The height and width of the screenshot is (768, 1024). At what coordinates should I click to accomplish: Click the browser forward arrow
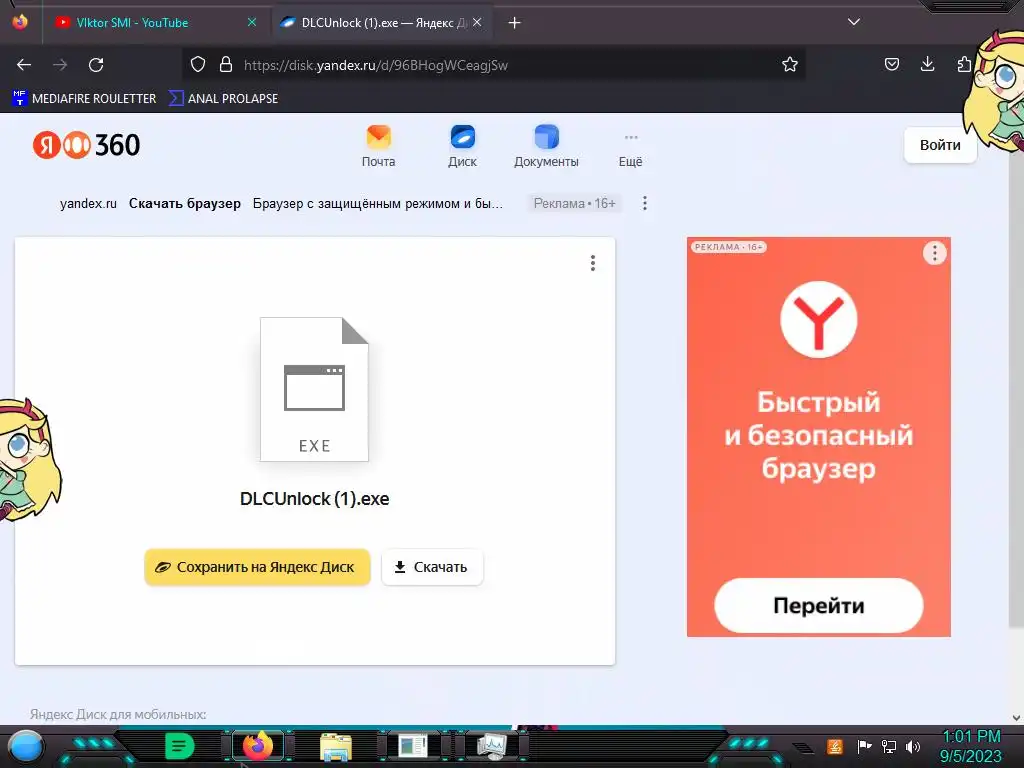coord(60,65)
